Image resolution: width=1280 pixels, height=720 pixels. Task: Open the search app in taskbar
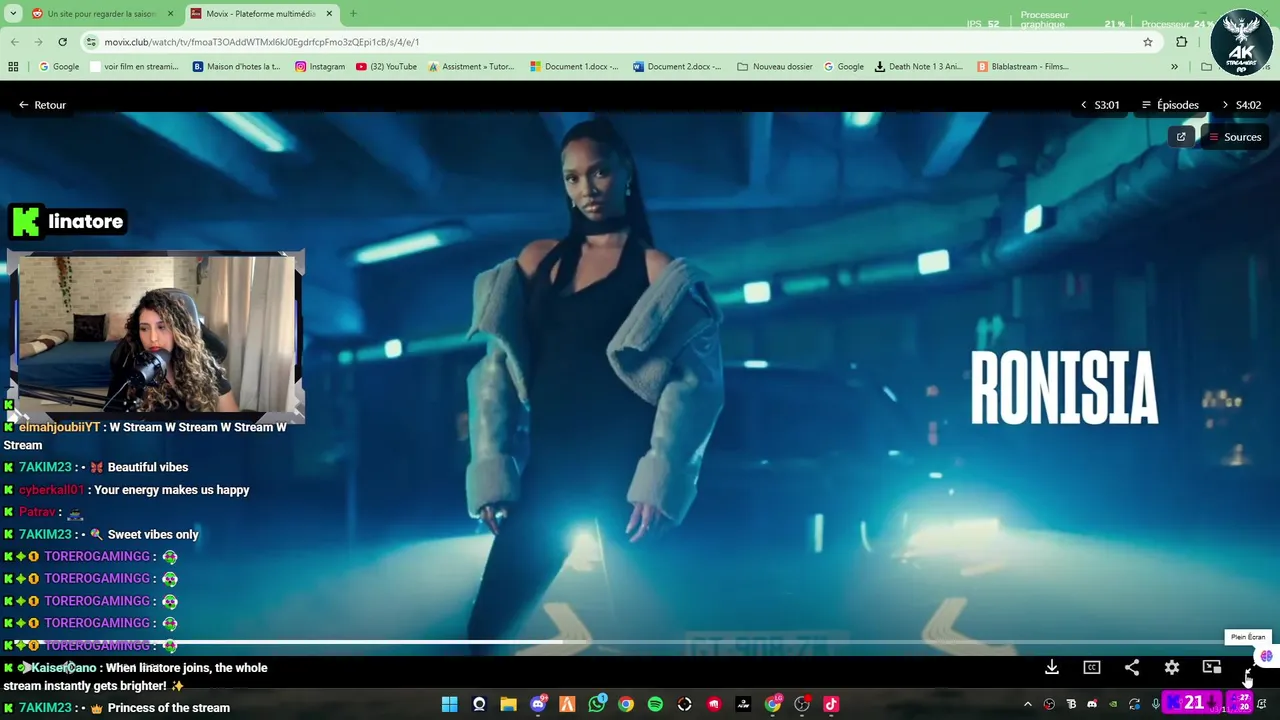[x=479, y=704]
